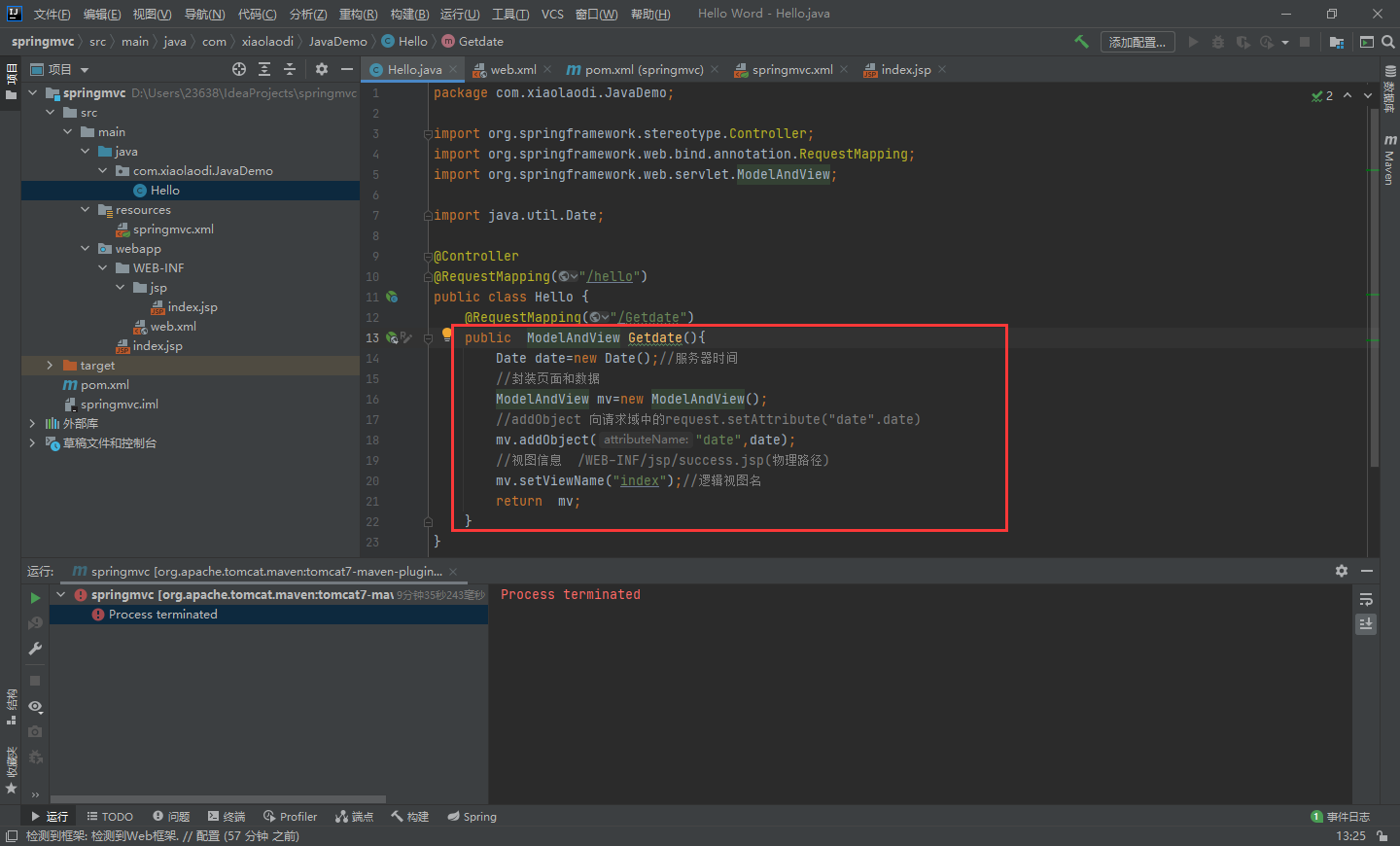The image size is (1400, 846).
Task: Open the VCS menu
Action: pos(552,14)
